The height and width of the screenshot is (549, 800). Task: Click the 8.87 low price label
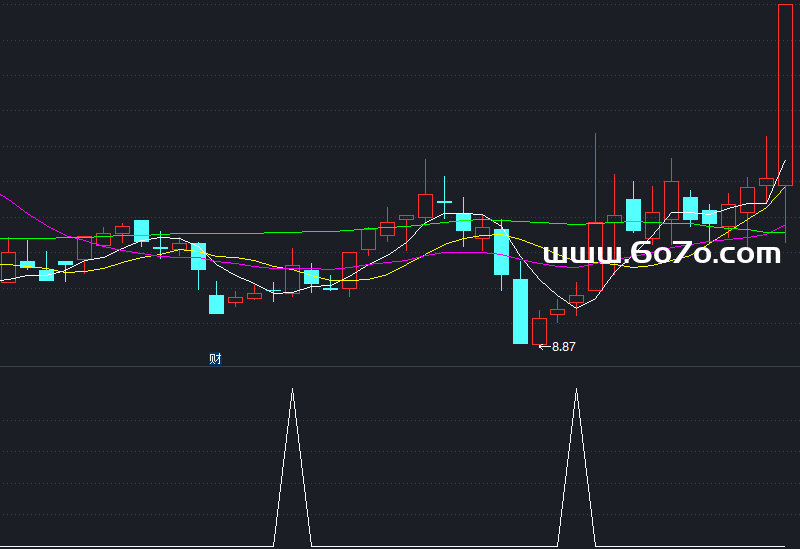point(564,347)
